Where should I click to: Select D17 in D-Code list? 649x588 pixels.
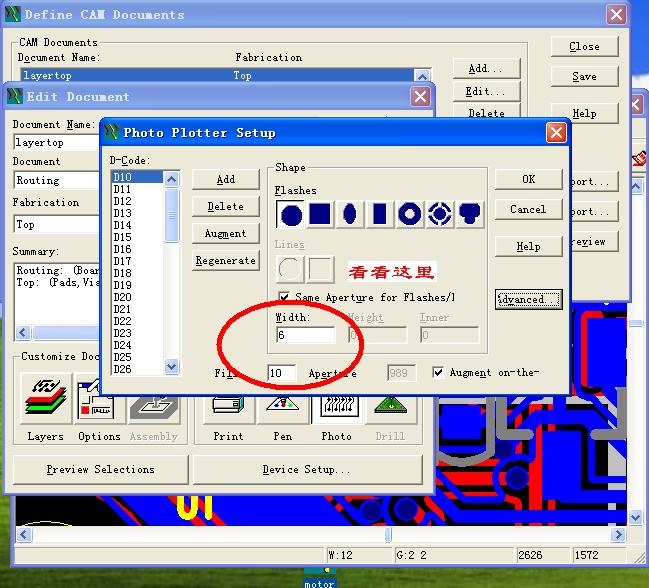(x=137, y=261)
